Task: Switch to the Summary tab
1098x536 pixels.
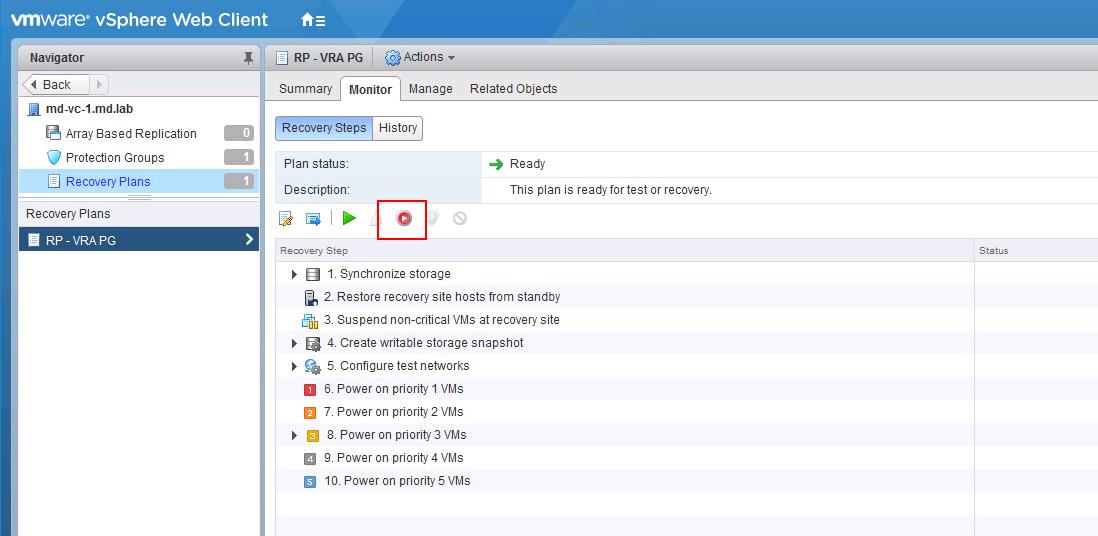Action: [x=305, y=89]
